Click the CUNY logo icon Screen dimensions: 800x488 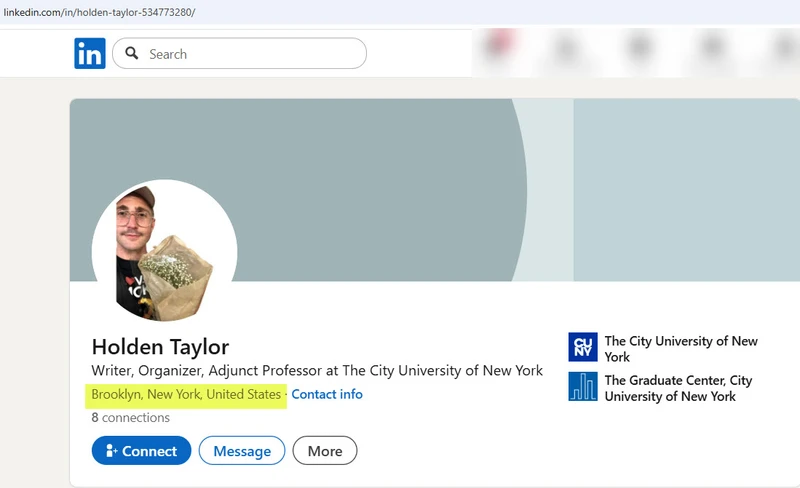[x=583, y=347]
